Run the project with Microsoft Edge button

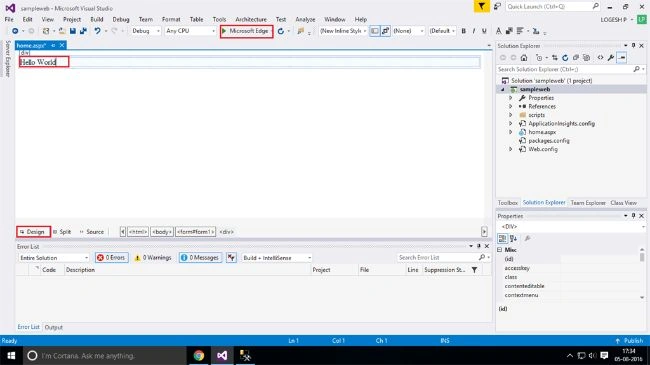[246, 31]
